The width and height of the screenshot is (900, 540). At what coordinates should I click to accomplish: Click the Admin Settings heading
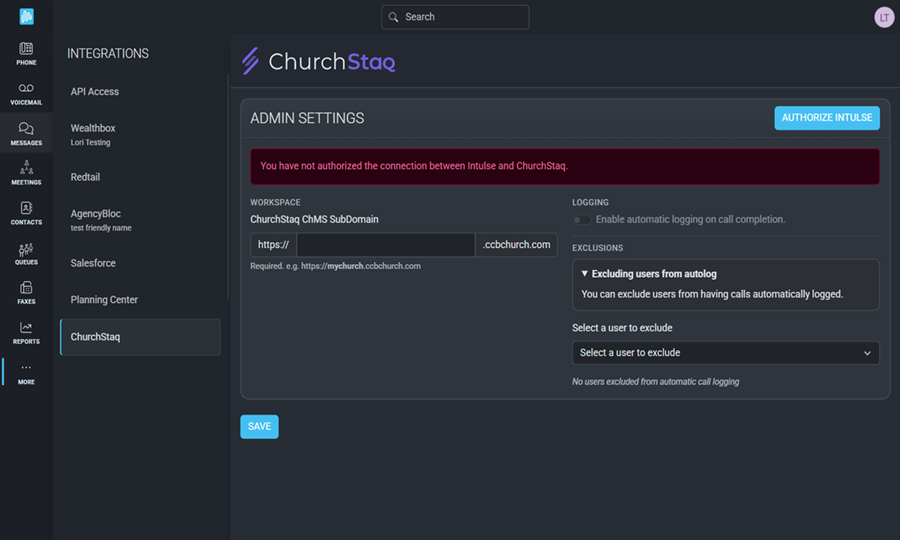307,118
